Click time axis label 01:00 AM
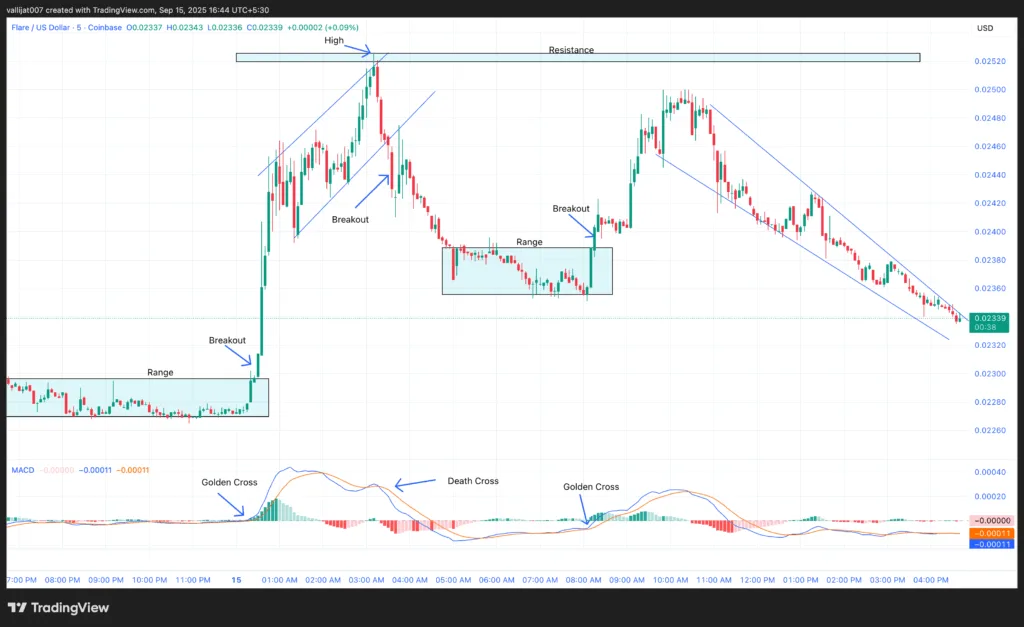The height and width of the screenshot is (627, 1024). pos(280,580)
